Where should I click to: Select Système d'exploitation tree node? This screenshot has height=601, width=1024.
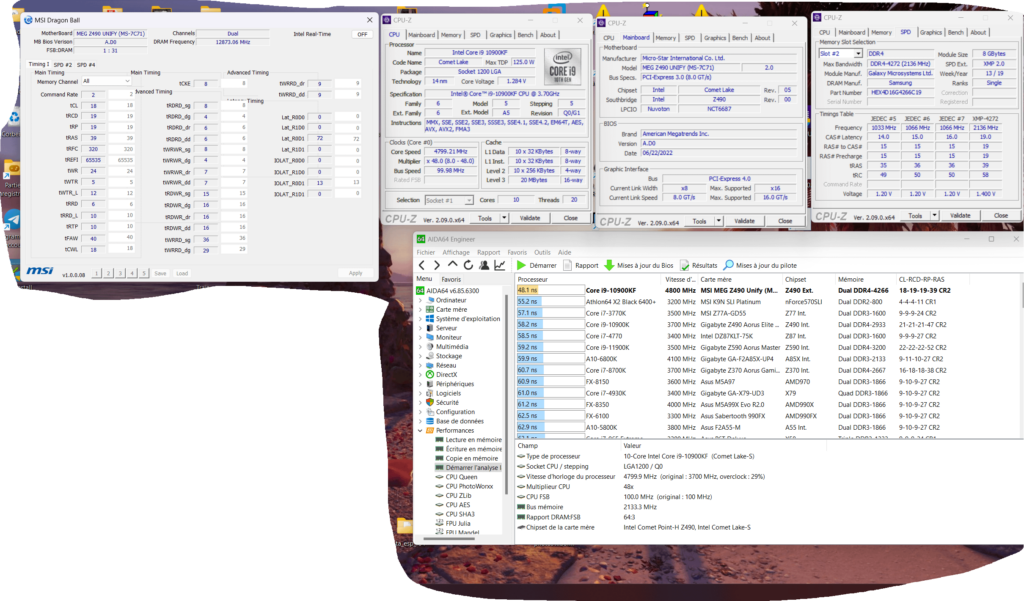pyautogui.click(x=468, y=319)
